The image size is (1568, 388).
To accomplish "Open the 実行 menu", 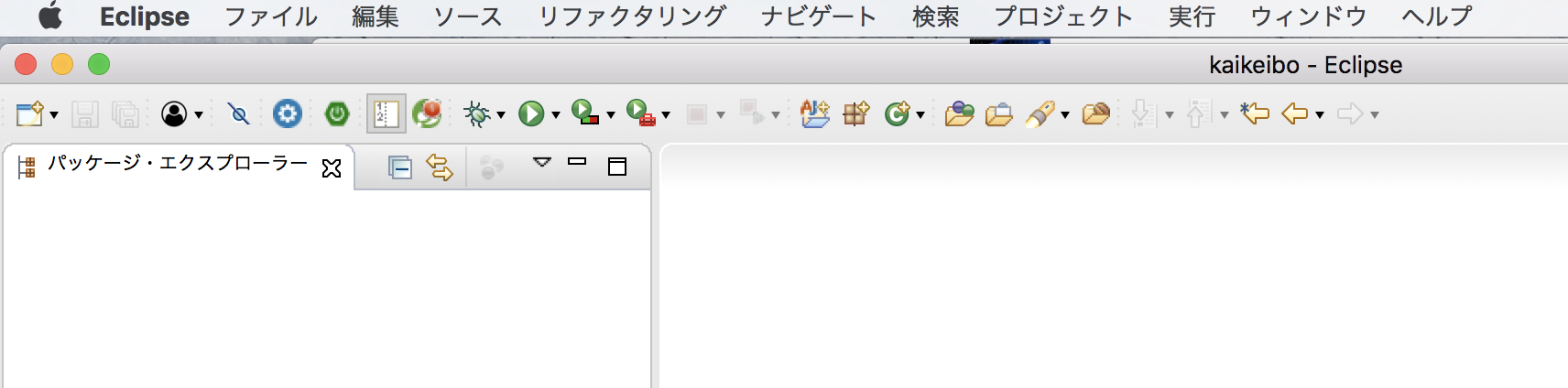I will coord(1192,16).
